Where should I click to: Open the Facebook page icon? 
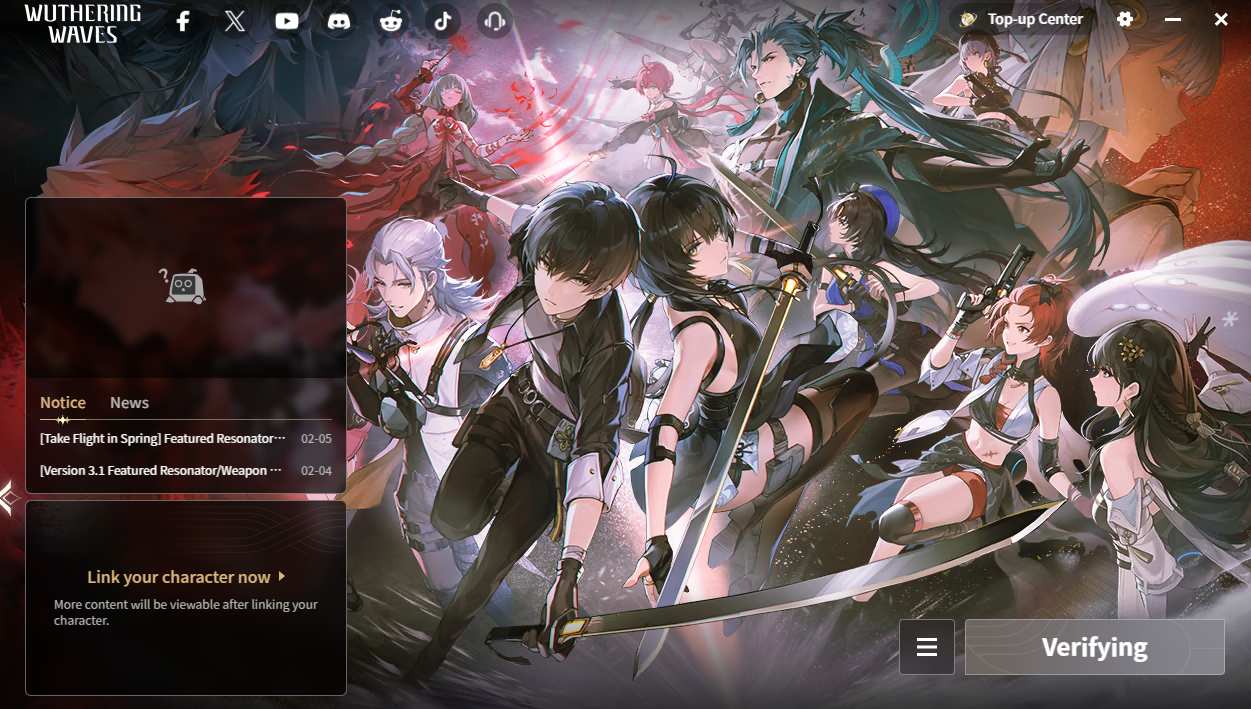pos(183,21)
